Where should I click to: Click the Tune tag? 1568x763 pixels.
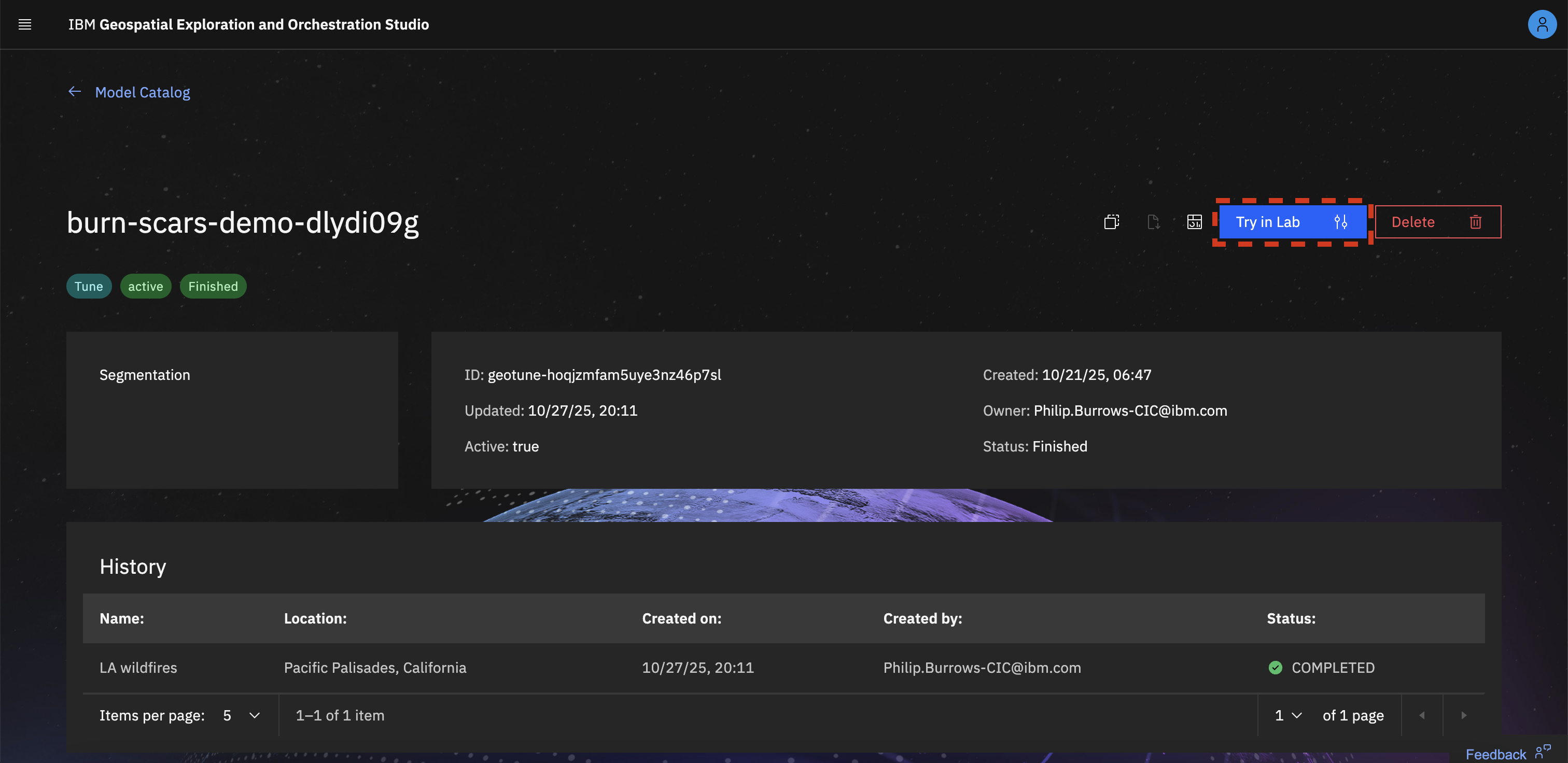[x=89, y=287]
